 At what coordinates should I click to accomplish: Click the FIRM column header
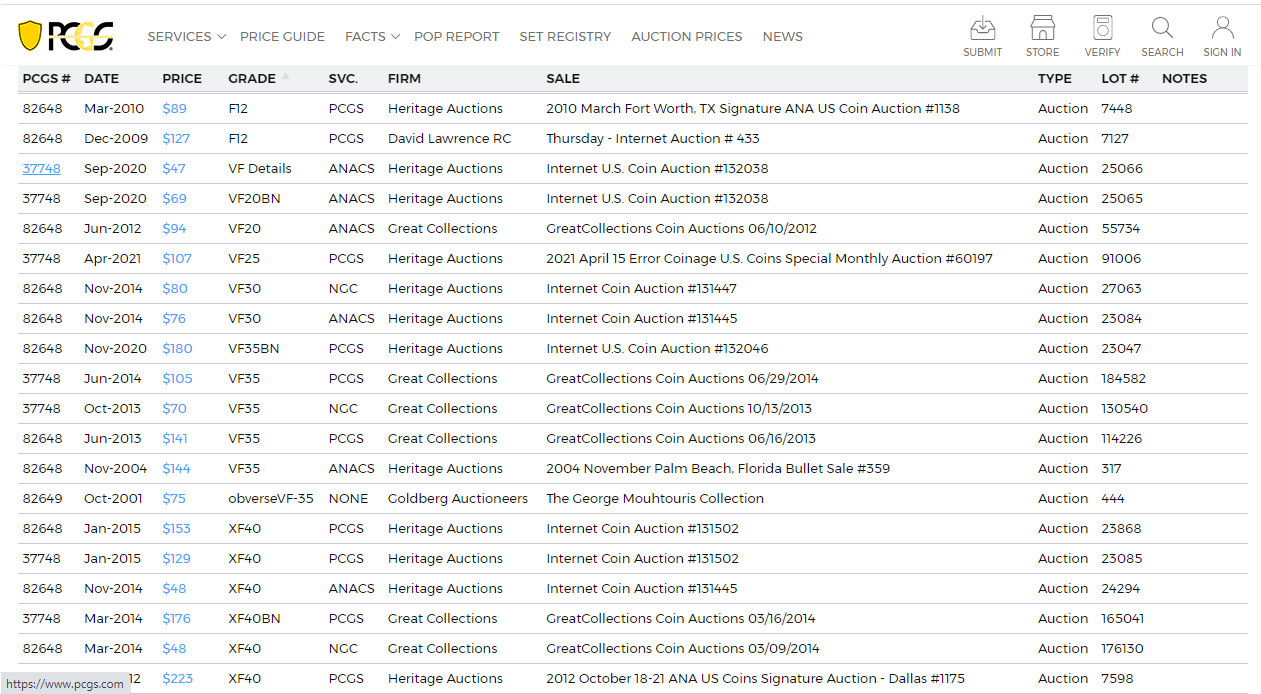(404, 78)
